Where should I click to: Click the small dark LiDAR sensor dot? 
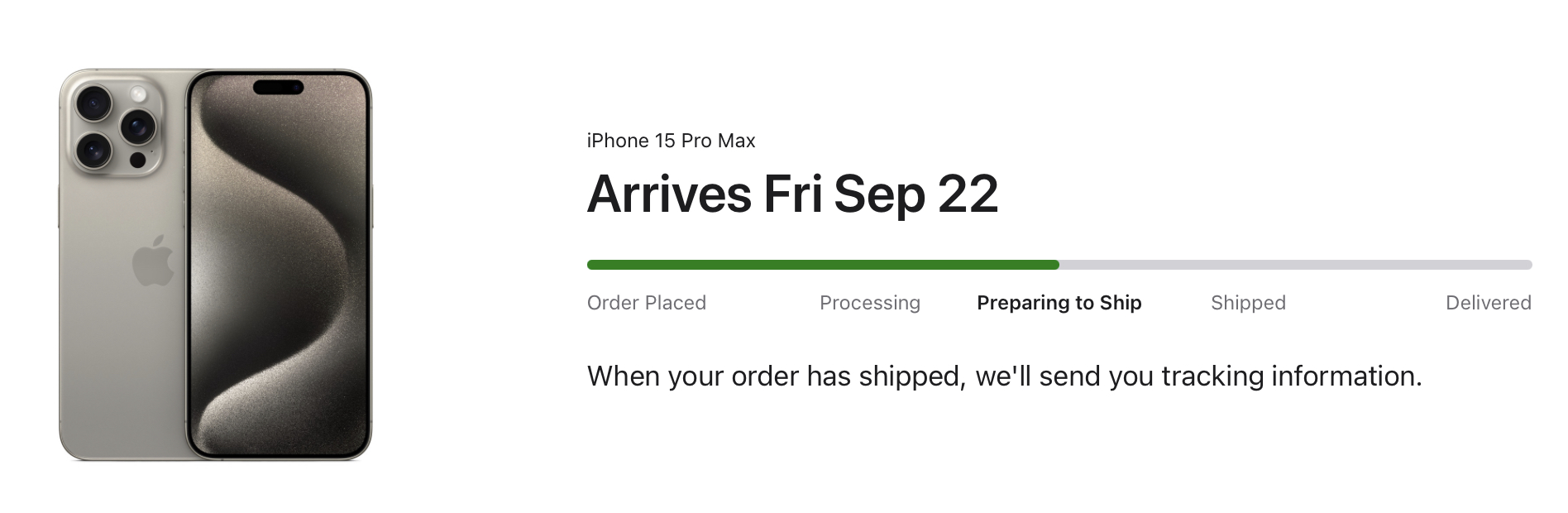pos(138,160)
